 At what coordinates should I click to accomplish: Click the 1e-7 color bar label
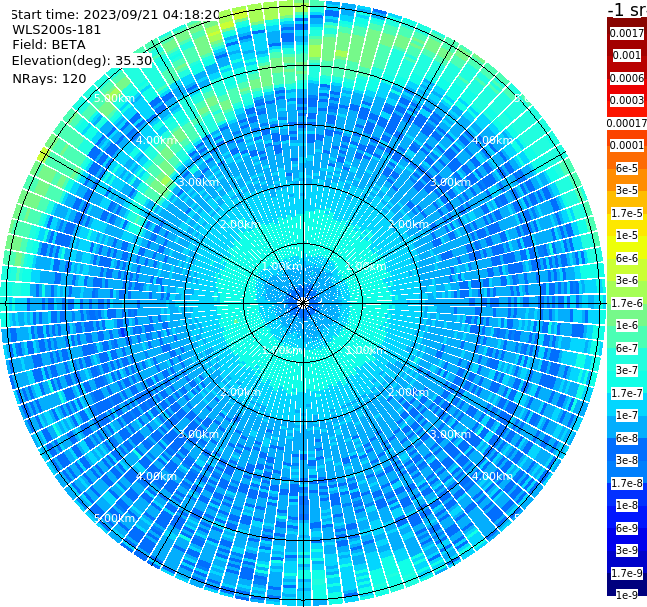click(627, 415)
